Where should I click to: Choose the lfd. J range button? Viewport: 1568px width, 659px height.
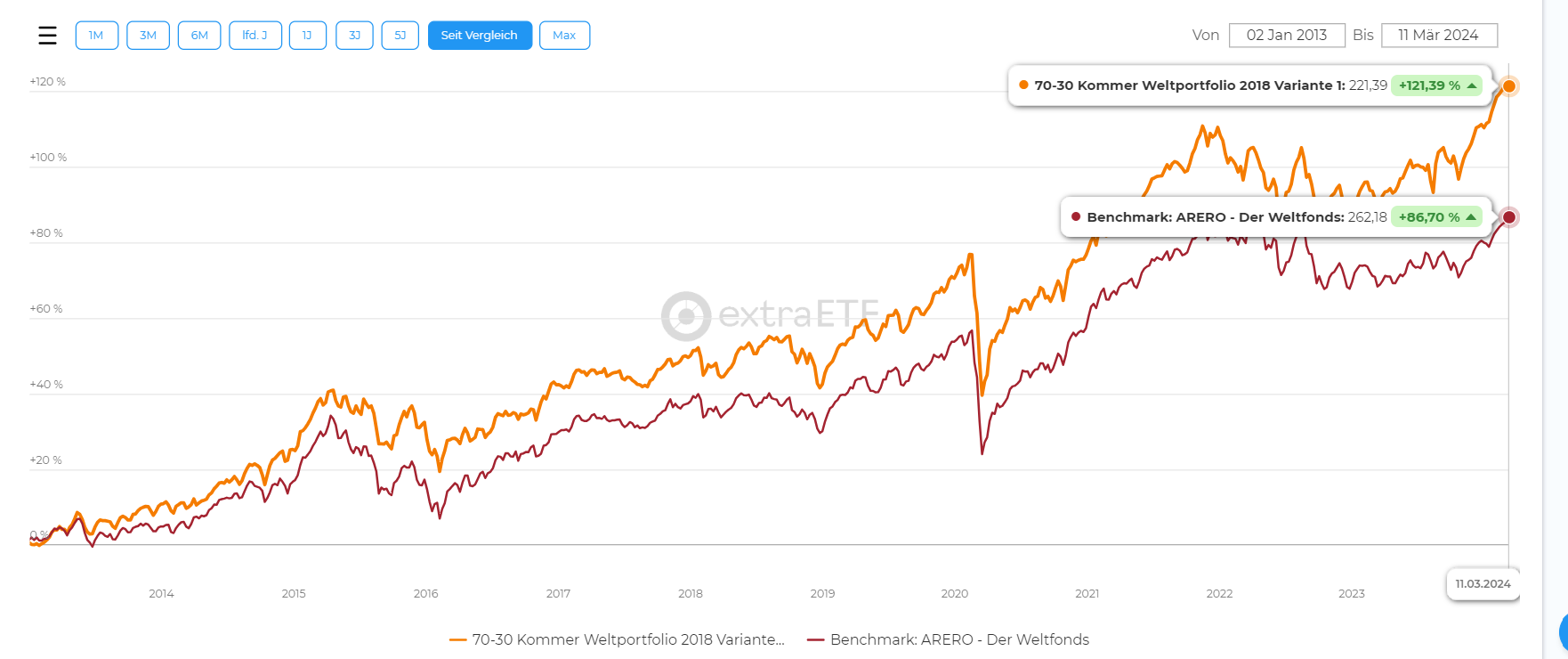coord(255,36)
